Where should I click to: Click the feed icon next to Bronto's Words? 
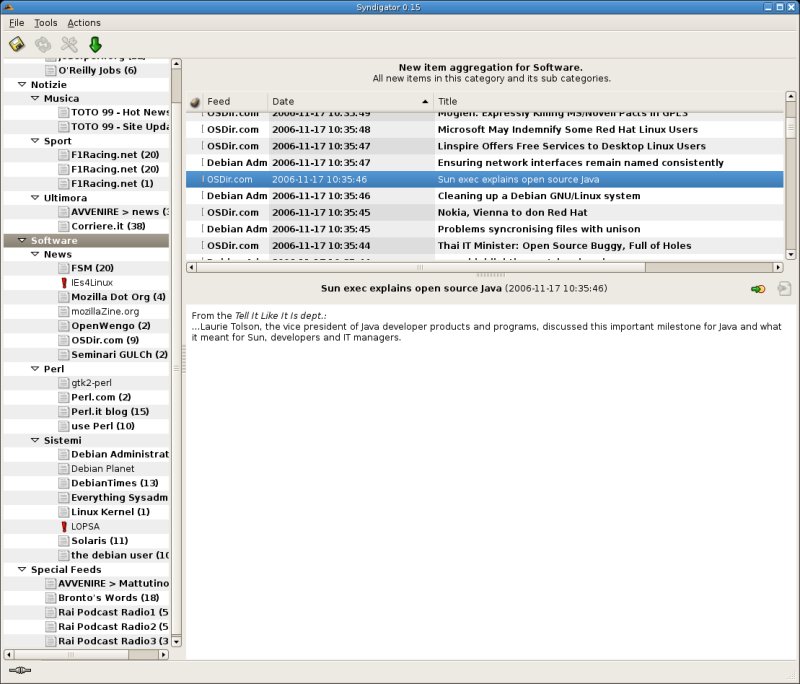(x=51, y=598)
